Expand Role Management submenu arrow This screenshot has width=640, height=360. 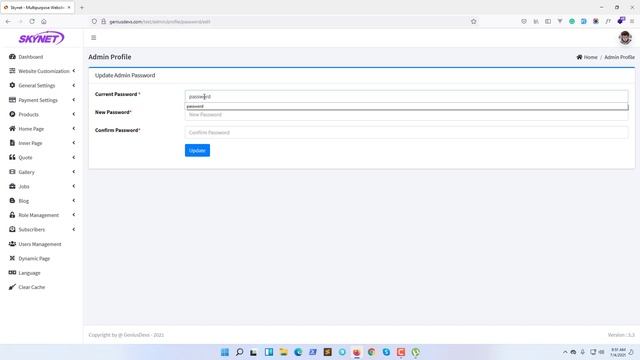point(73,214)
